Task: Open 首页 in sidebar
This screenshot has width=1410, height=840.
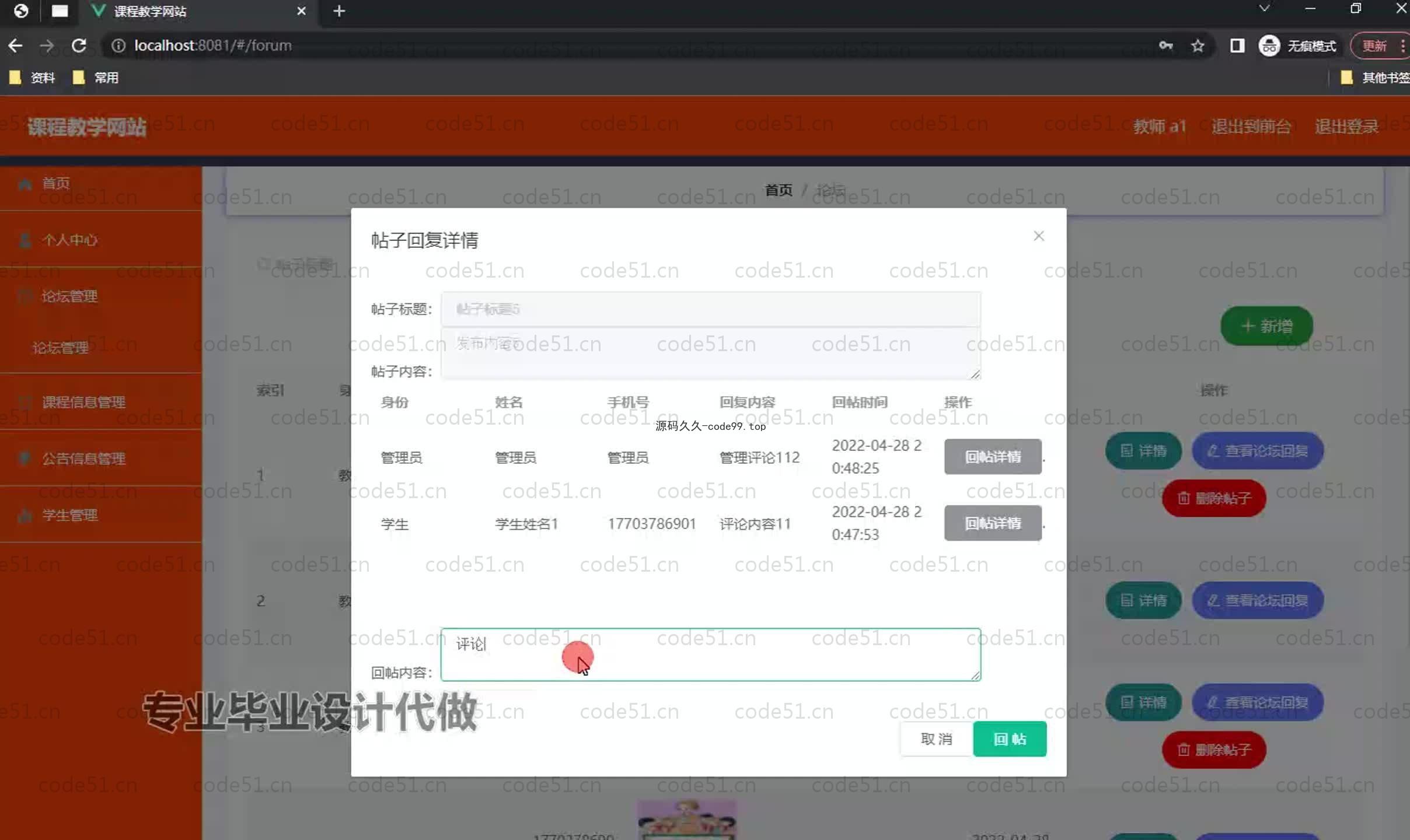Action: tap(101, 183)
